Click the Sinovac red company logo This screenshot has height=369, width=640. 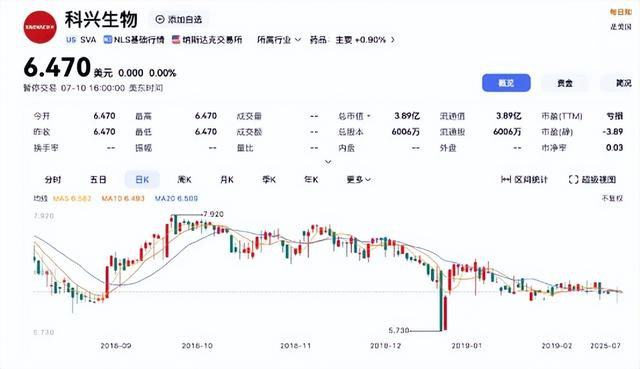click(x=40, y=27)
